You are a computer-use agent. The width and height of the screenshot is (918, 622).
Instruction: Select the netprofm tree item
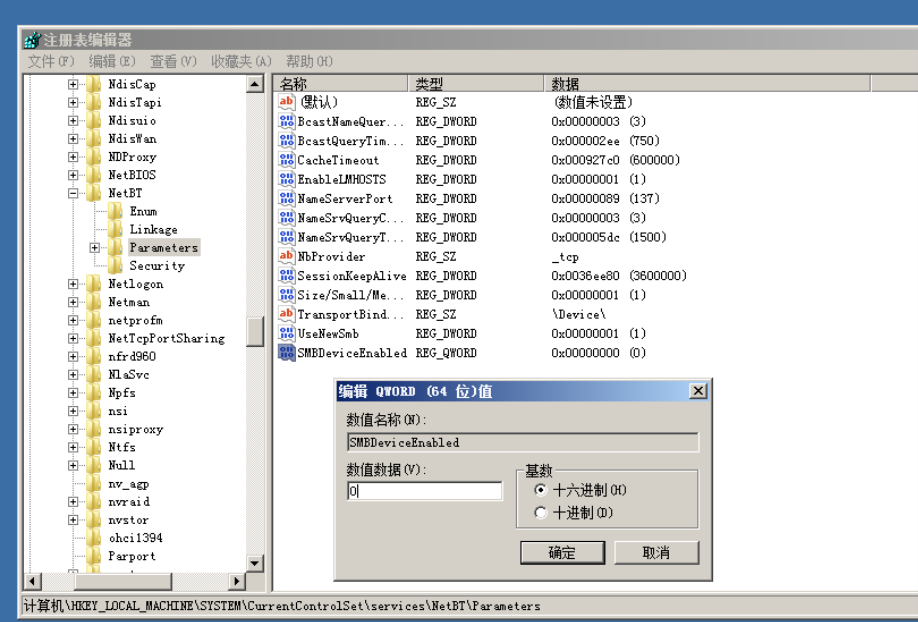coord(135,320)
